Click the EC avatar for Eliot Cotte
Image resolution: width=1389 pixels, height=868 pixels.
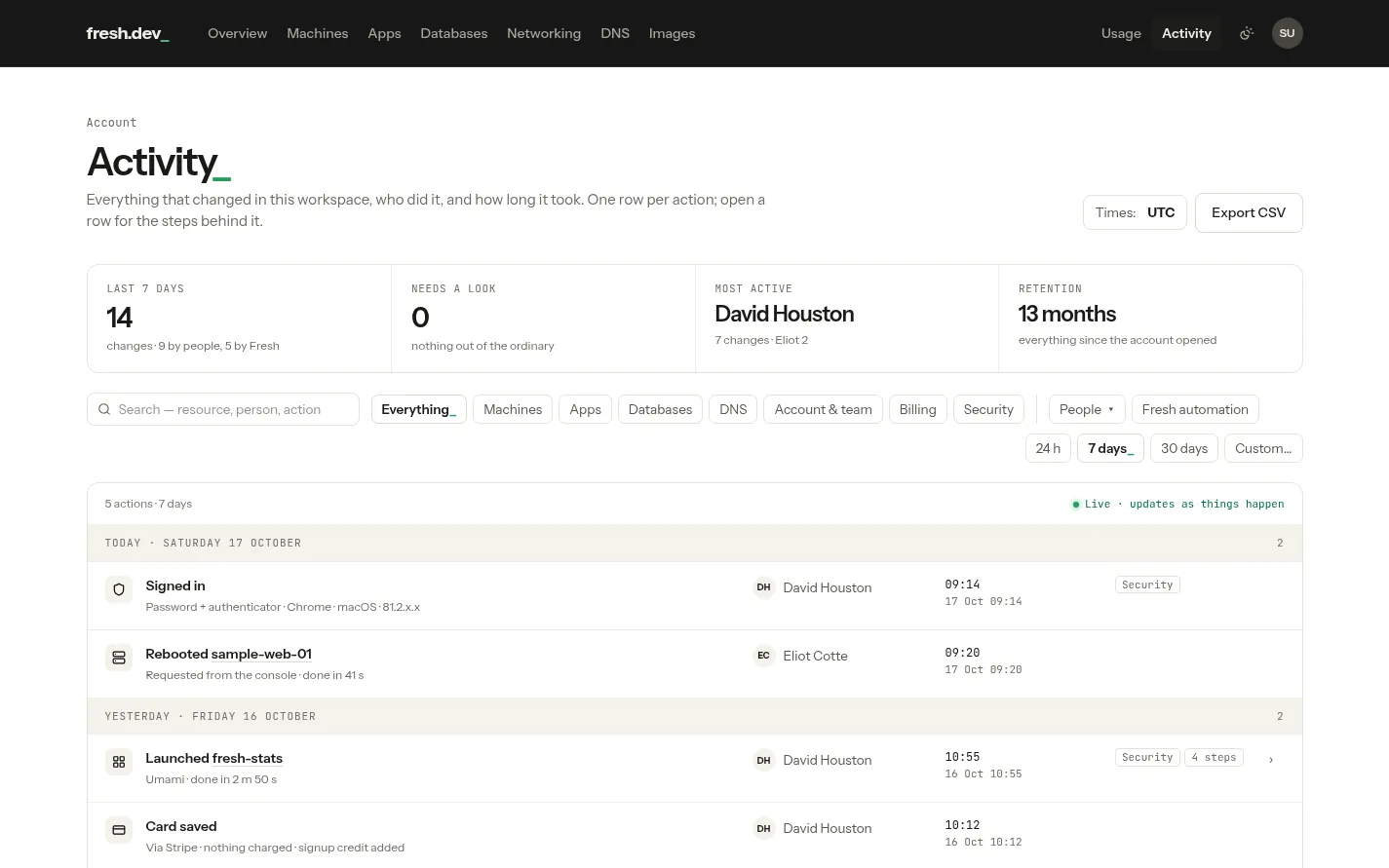pos(763,656)
